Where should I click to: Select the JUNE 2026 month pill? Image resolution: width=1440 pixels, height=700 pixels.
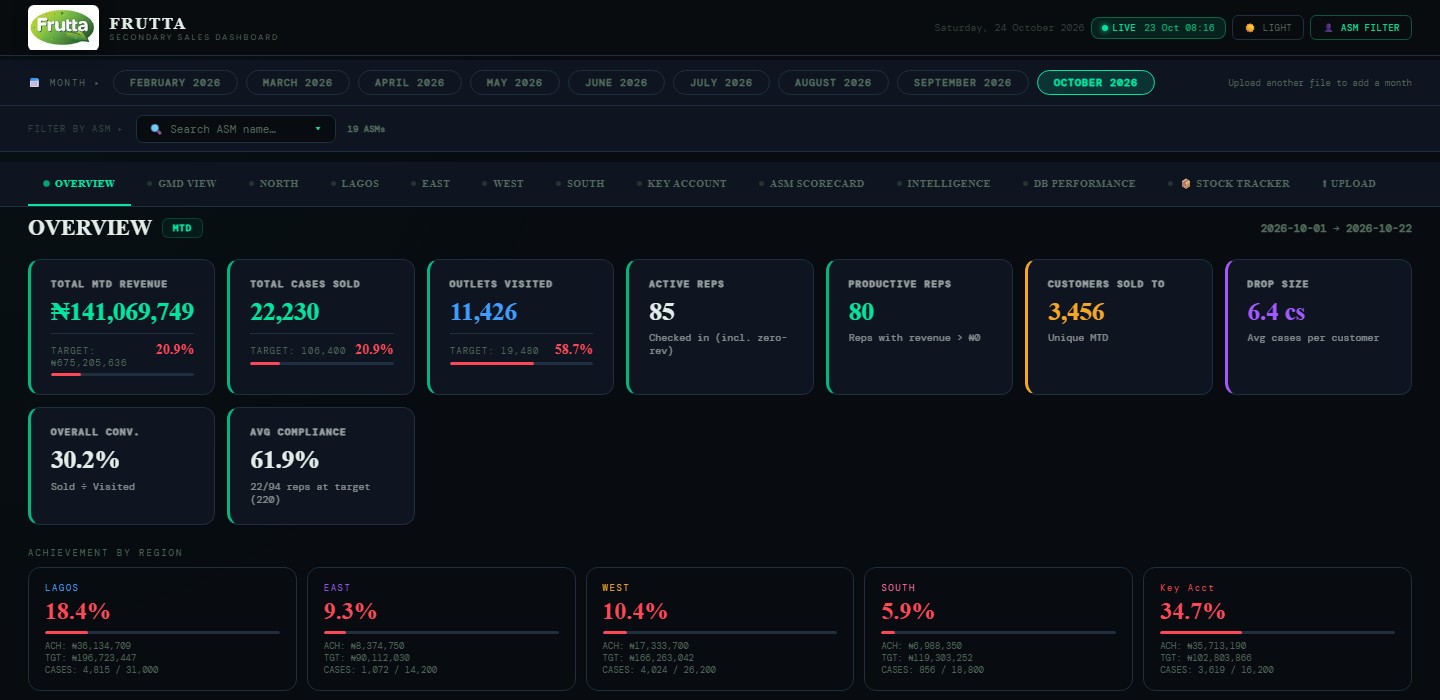tap(616, 83)
